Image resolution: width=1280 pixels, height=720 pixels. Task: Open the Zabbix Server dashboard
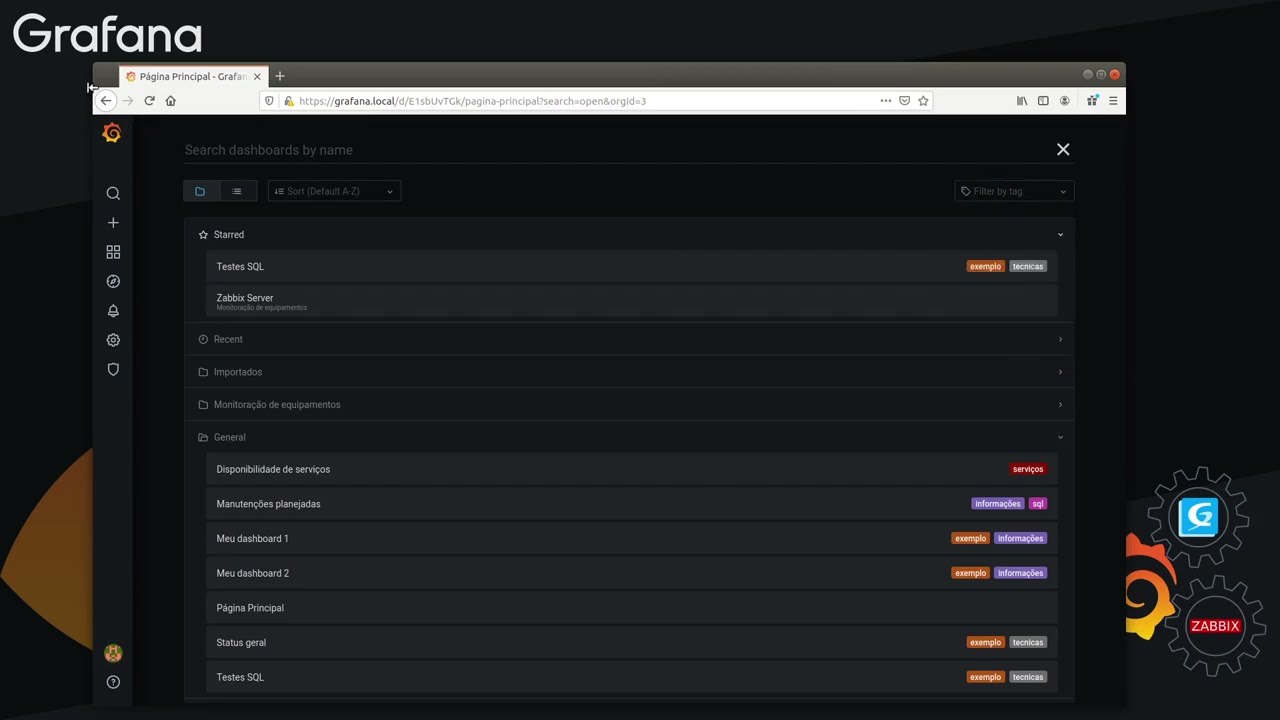tap(631, 301)
